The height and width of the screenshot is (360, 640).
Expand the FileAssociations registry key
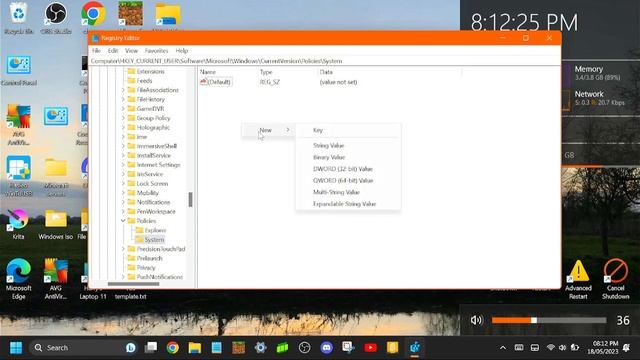click(x=123, y=90)
